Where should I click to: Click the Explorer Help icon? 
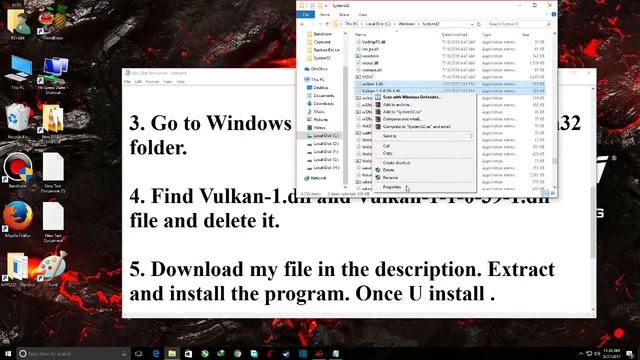(553, 14)
